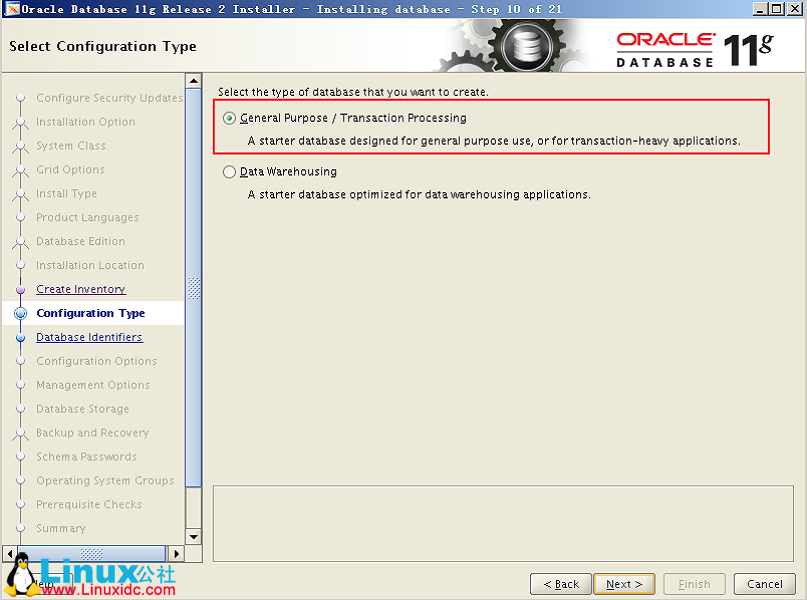This screenshot has width=807, height=600.
Task: Click the horizontal scrollbar's right arrow
Action: click(176, 553)
